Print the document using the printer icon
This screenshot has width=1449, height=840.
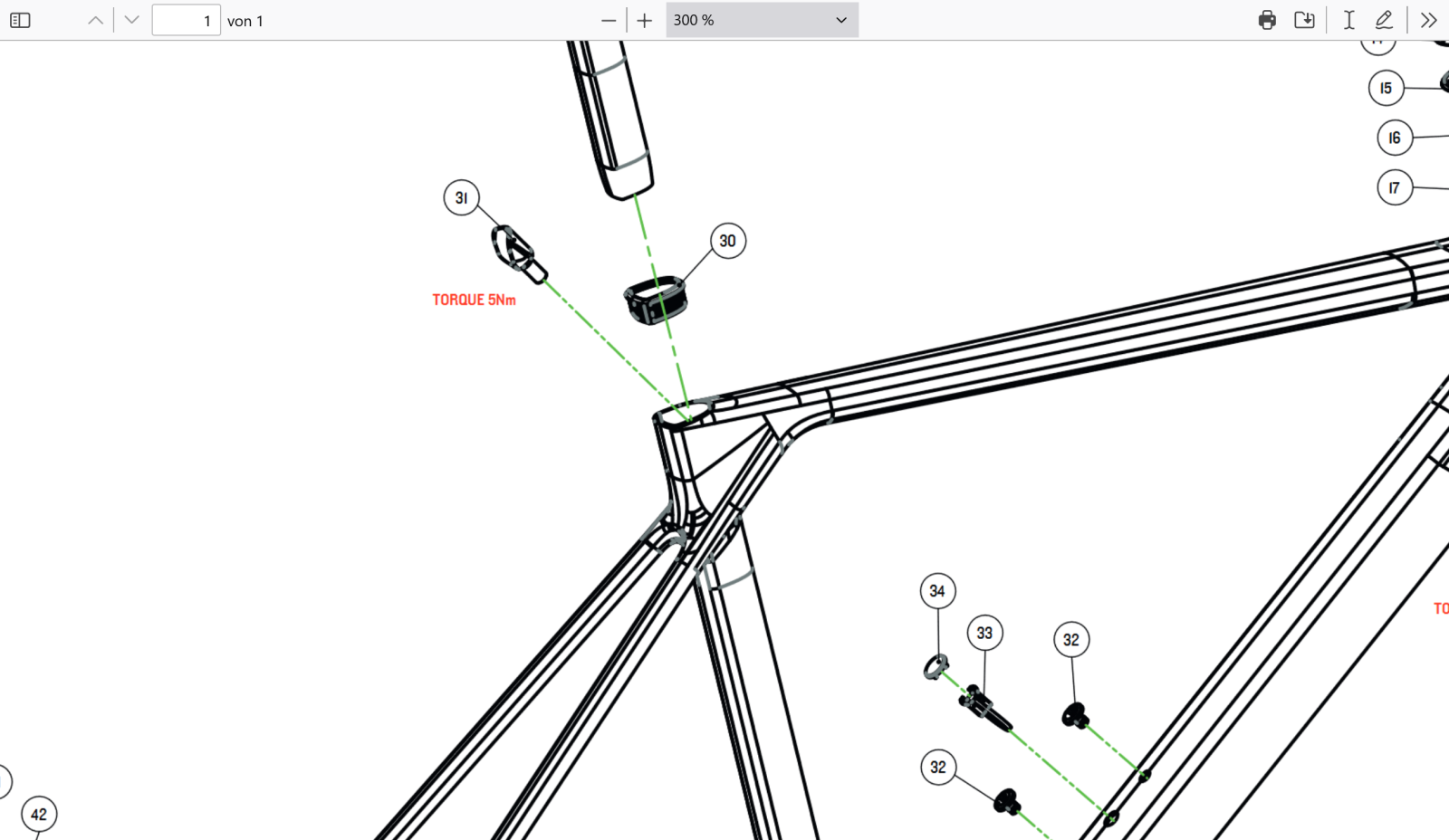tap(1267, 20)
